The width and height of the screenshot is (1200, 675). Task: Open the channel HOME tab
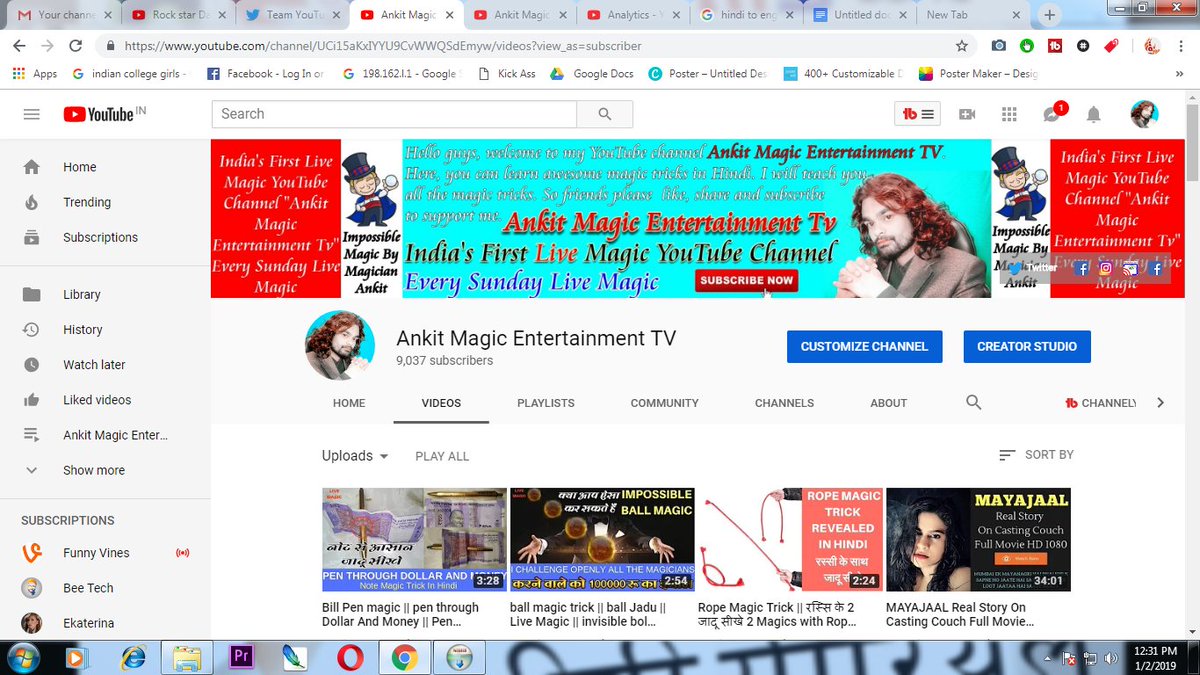click(x=349, y=403)
